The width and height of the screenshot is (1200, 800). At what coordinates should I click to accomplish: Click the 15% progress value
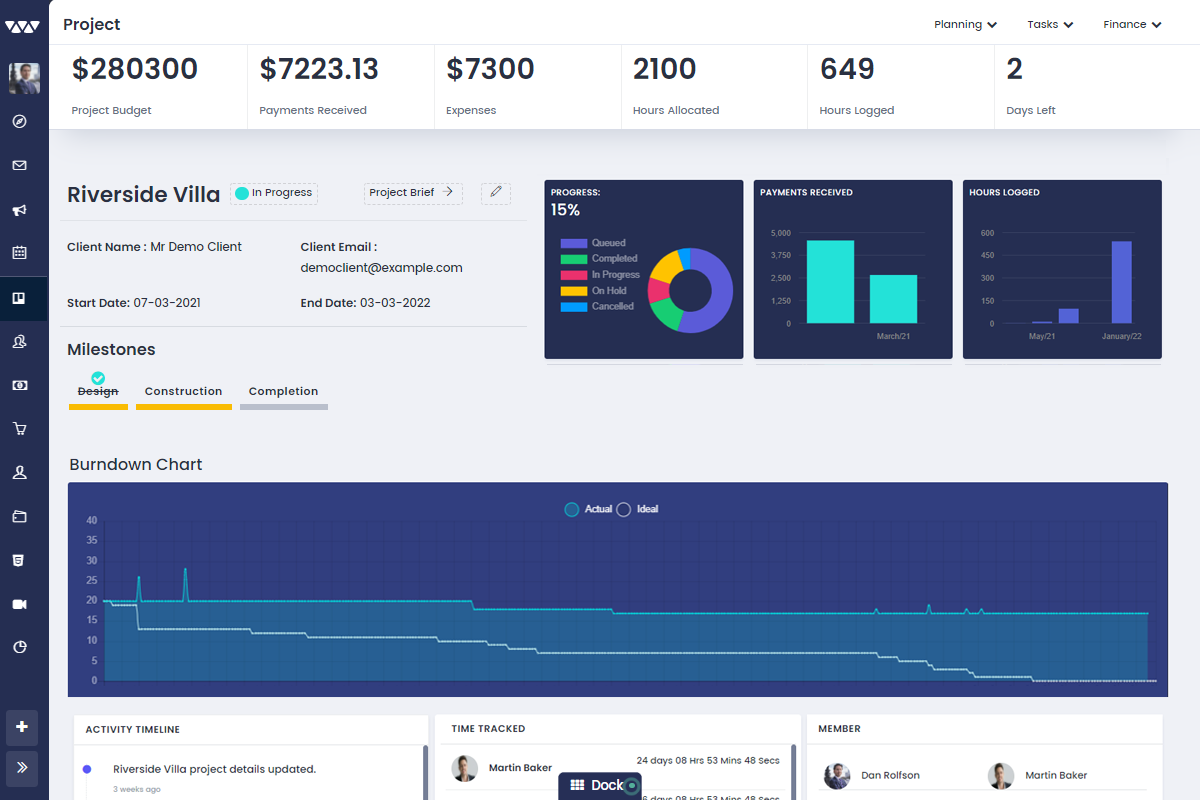pyautogui.click(x=565, y=210)
